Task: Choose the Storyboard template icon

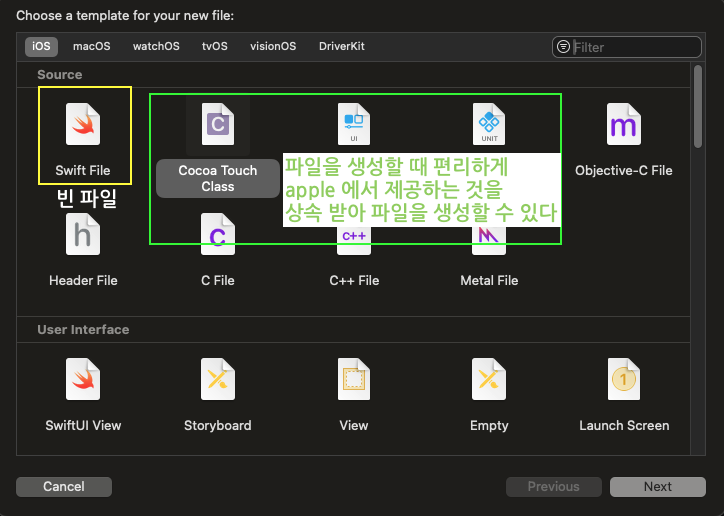Action: pyautogui.click(x=218, y=379)
